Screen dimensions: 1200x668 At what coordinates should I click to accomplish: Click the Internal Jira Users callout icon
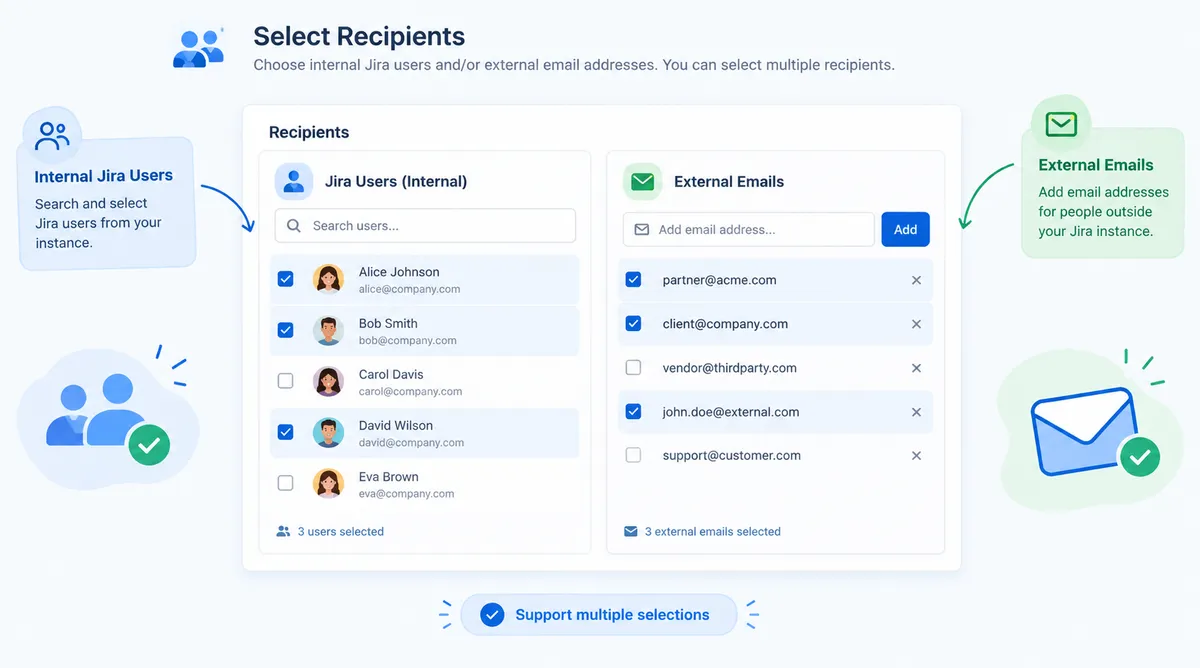pyautogui.click(x=52, y=134)
